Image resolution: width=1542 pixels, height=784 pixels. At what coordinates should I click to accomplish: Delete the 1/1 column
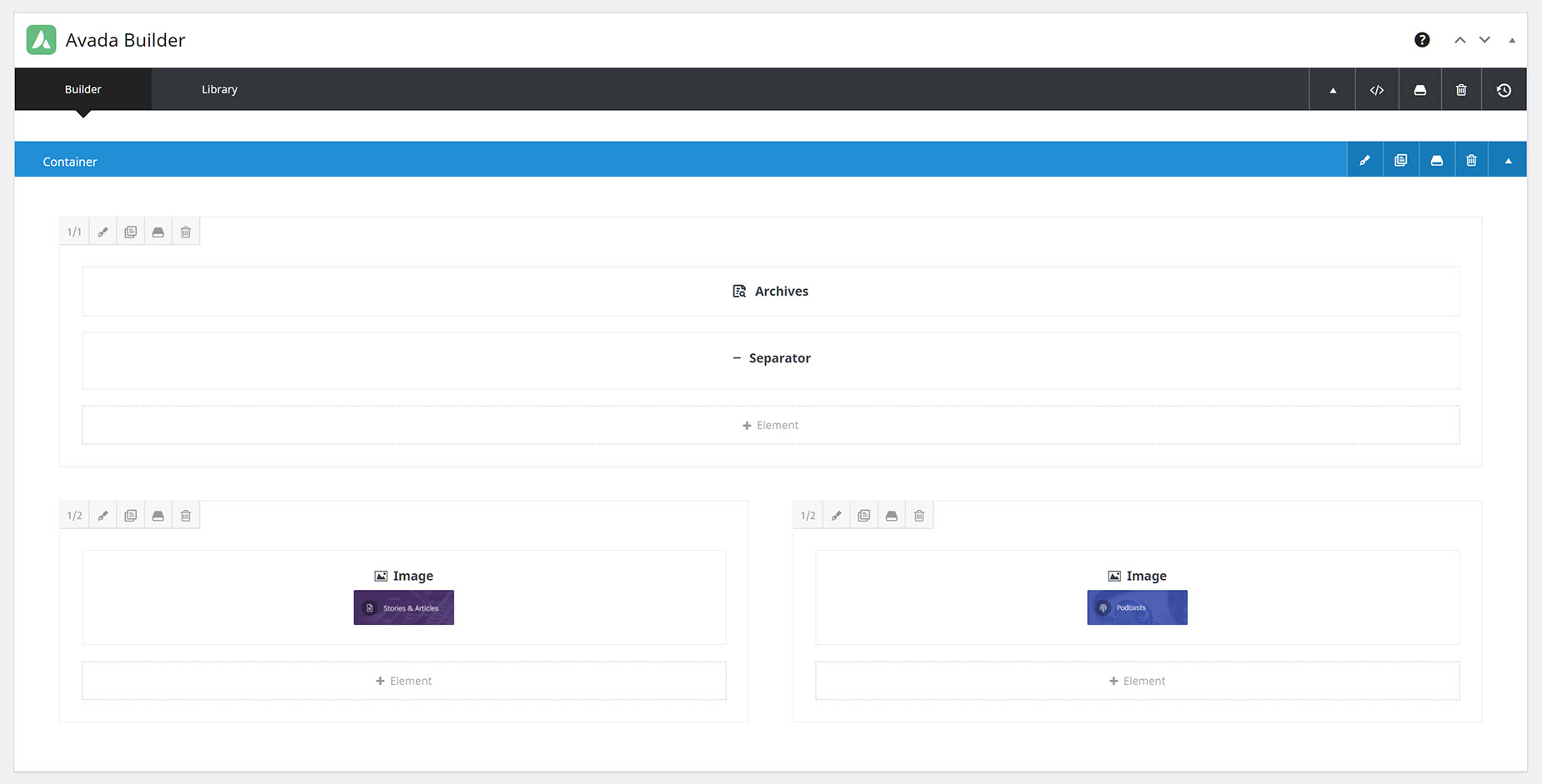pos(185,232)
